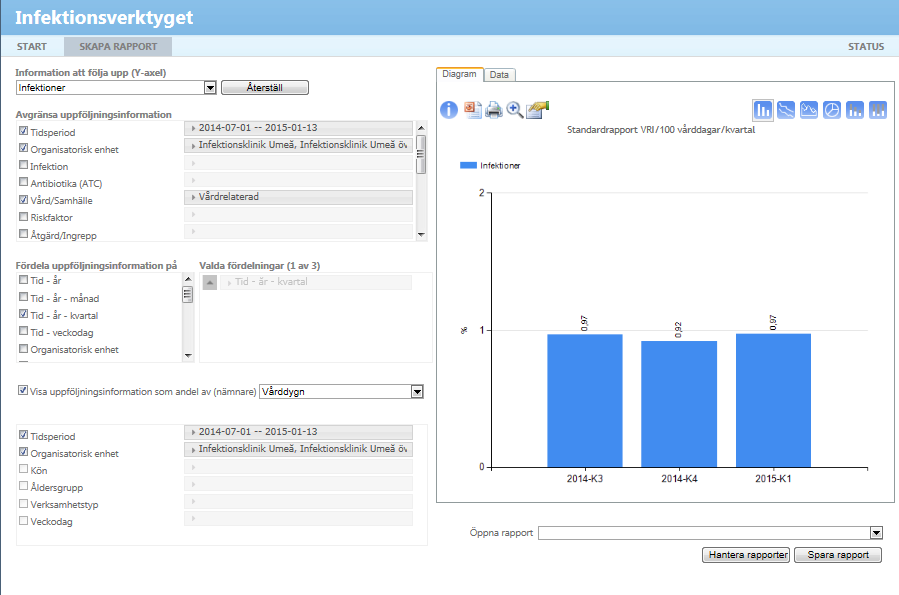Enable the Kön checkbox

pyautogui.click(x=24, y=469)
